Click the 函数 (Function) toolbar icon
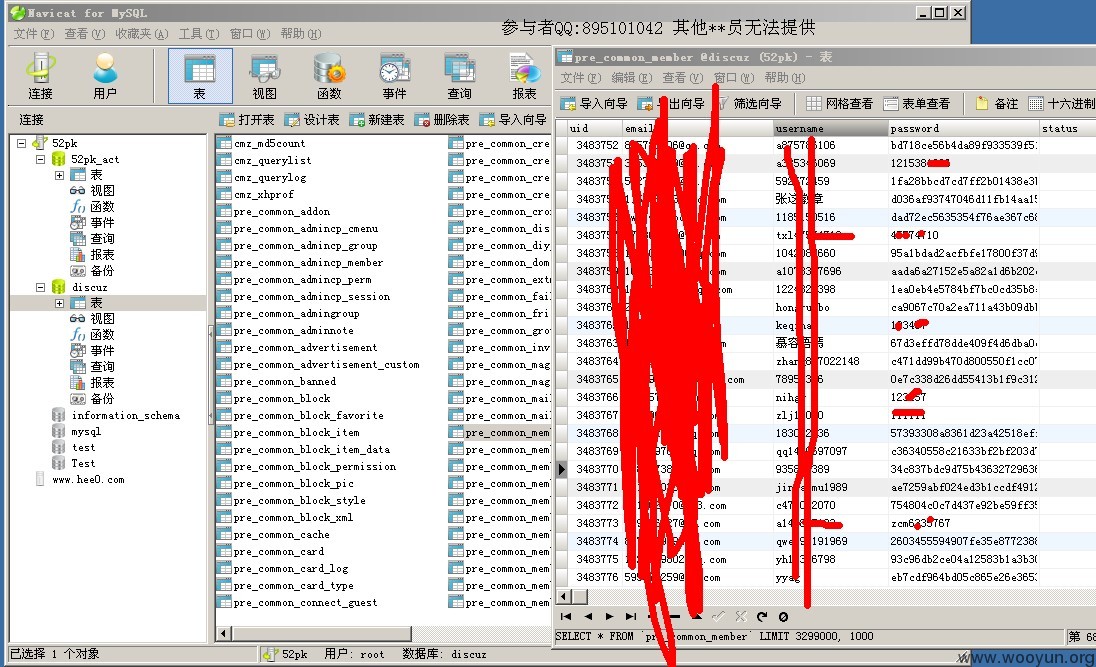The image size is (1096, 667). pos(329,76)
